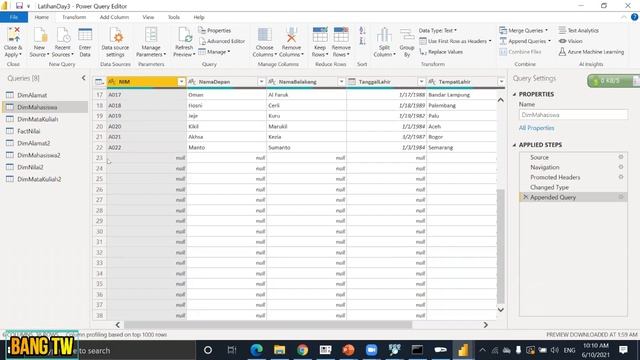Open NamaDepan column filter dropdown

(x=261, y=82)
